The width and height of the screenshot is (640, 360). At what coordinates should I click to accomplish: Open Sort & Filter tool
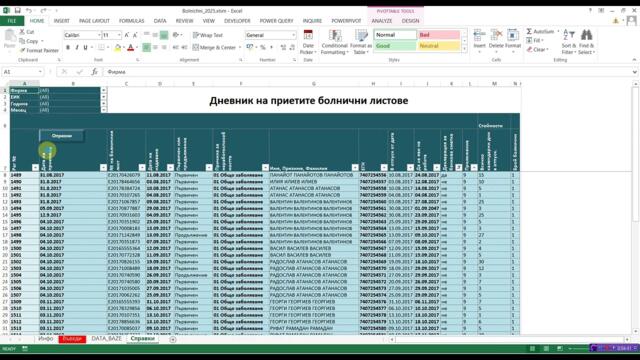click(x=569, y=42)
